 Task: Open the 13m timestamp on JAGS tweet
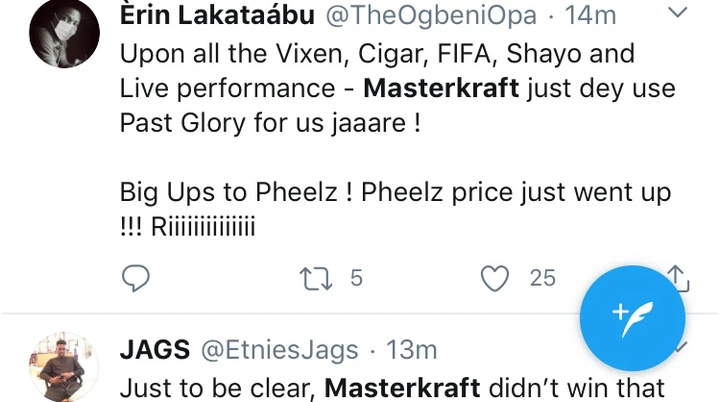point(412,350)
